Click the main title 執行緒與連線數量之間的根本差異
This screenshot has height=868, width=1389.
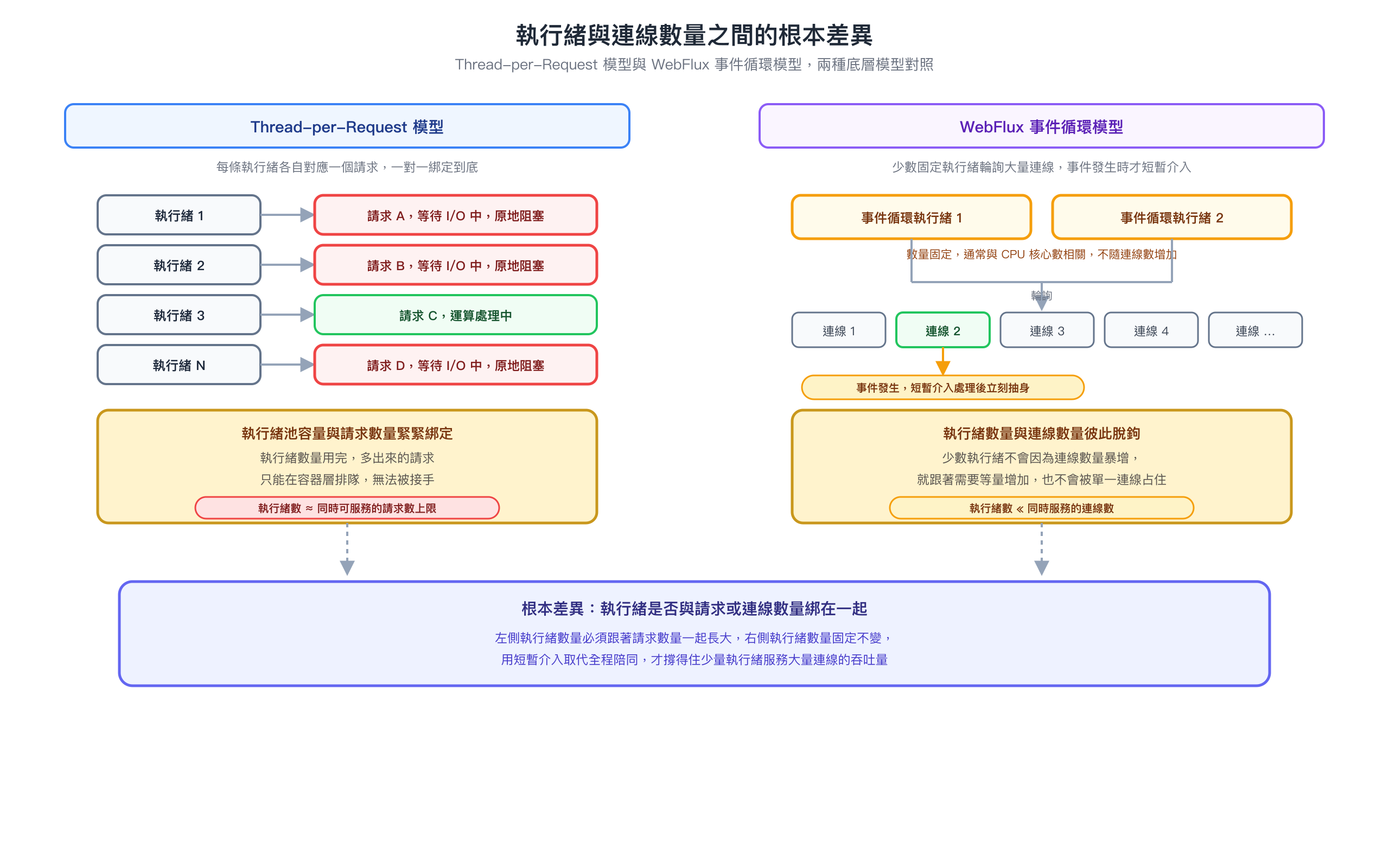694,35
